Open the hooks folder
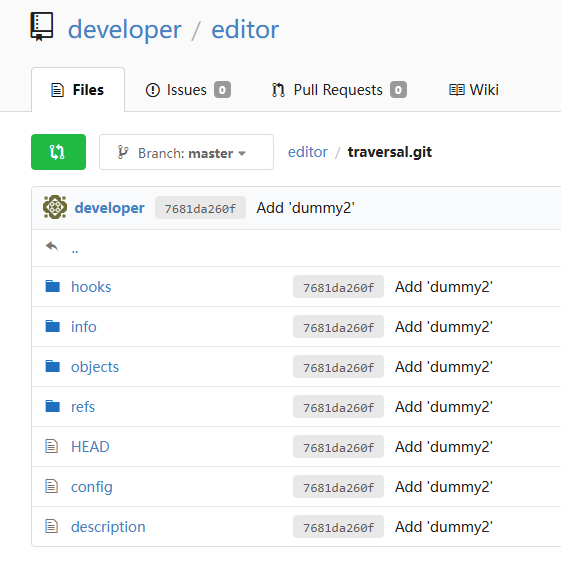Screen dimensions: 561x565 point(91,287)
